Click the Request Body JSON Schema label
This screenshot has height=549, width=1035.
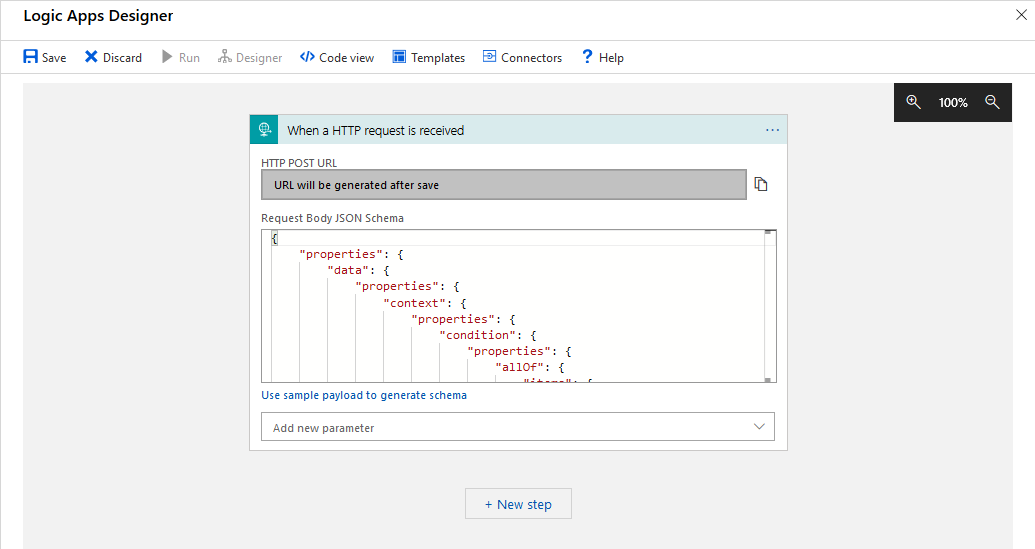(332, 218)
